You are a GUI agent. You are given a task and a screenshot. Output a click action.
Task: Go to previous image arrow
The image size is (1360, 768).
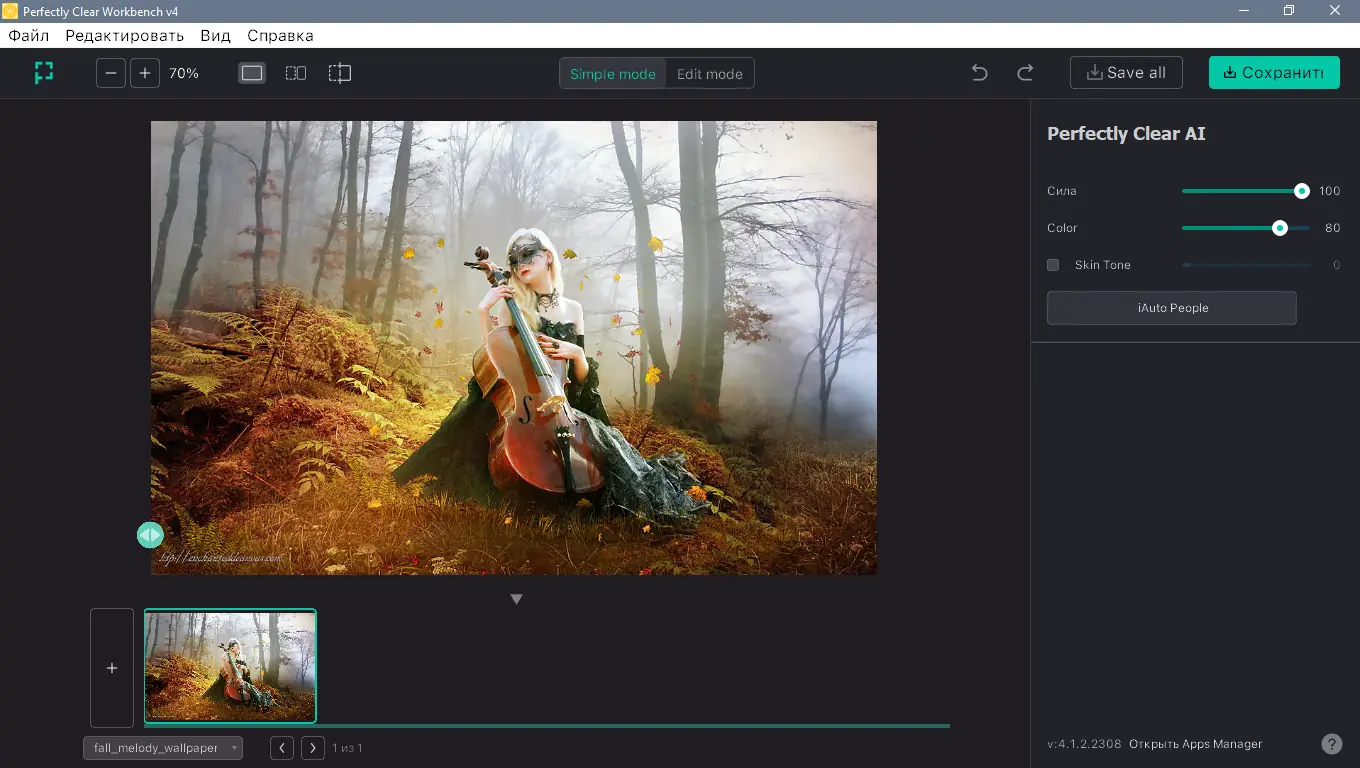tap(282, 748)
